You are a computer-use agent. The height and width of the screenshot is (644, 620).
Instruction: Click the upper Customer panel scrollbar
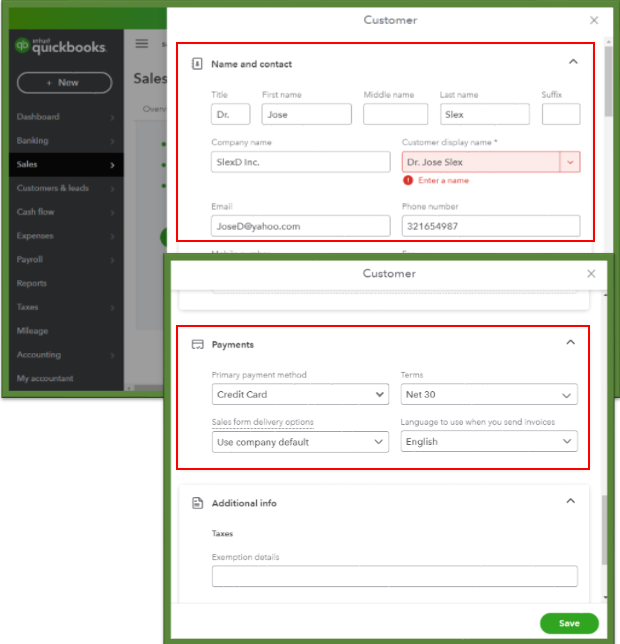pos(609,82)
